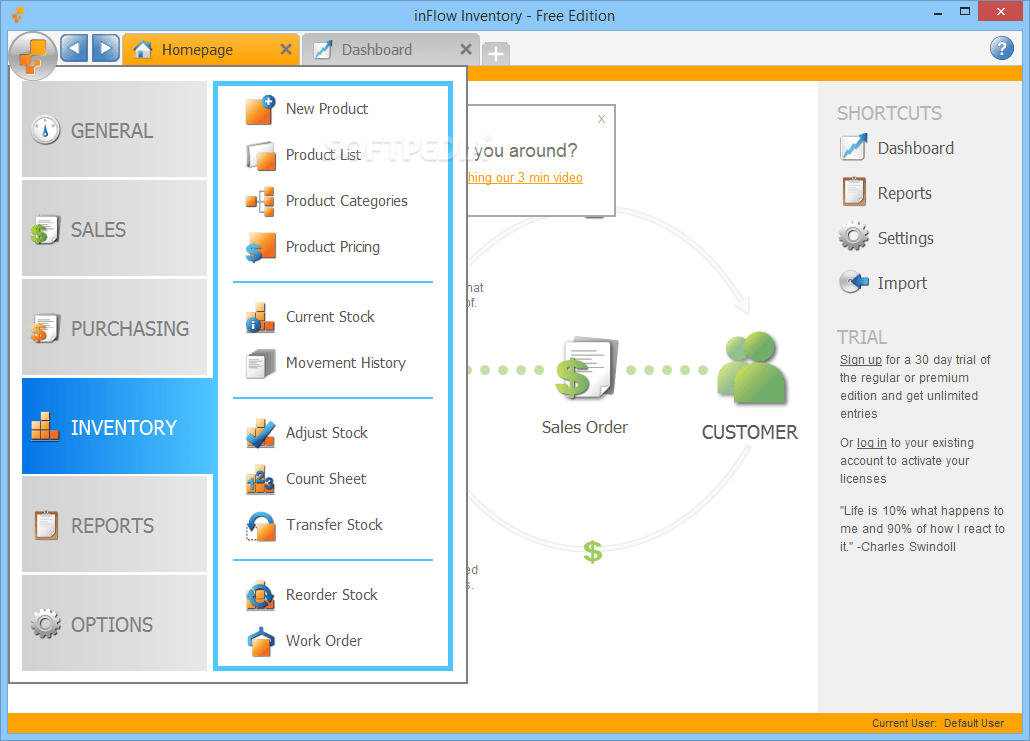Click the Import shortcut arrow icon
The image size is (1030, 741).
click(853, 282)
